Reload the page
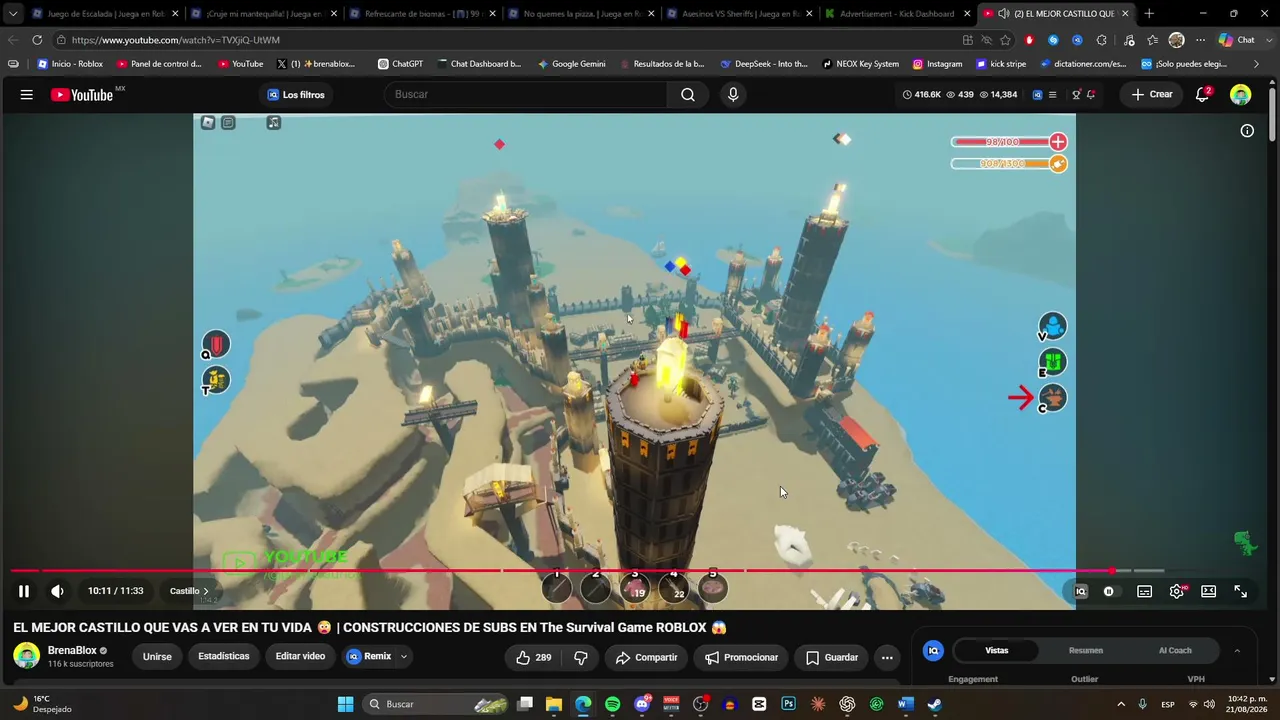This screenshot has width=1280, height=720. point(37,40)
